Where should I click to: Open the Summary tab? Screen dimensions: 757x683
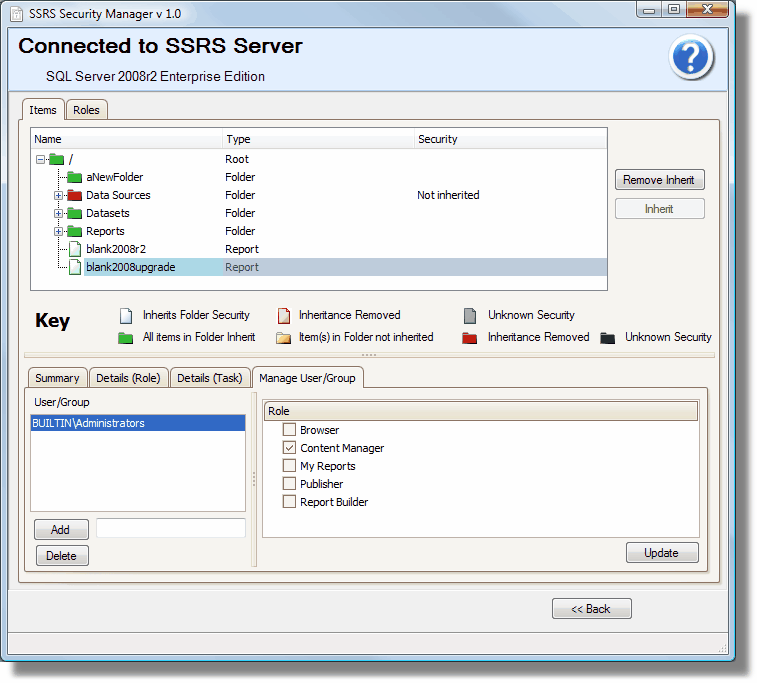(57, 378)
